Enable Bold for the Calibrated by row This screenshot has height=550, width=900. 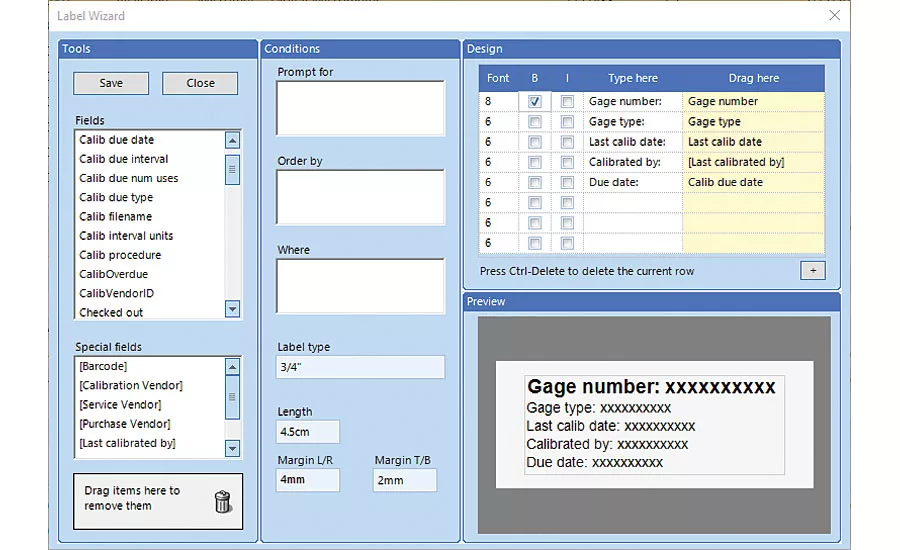(x=534, y=162)
